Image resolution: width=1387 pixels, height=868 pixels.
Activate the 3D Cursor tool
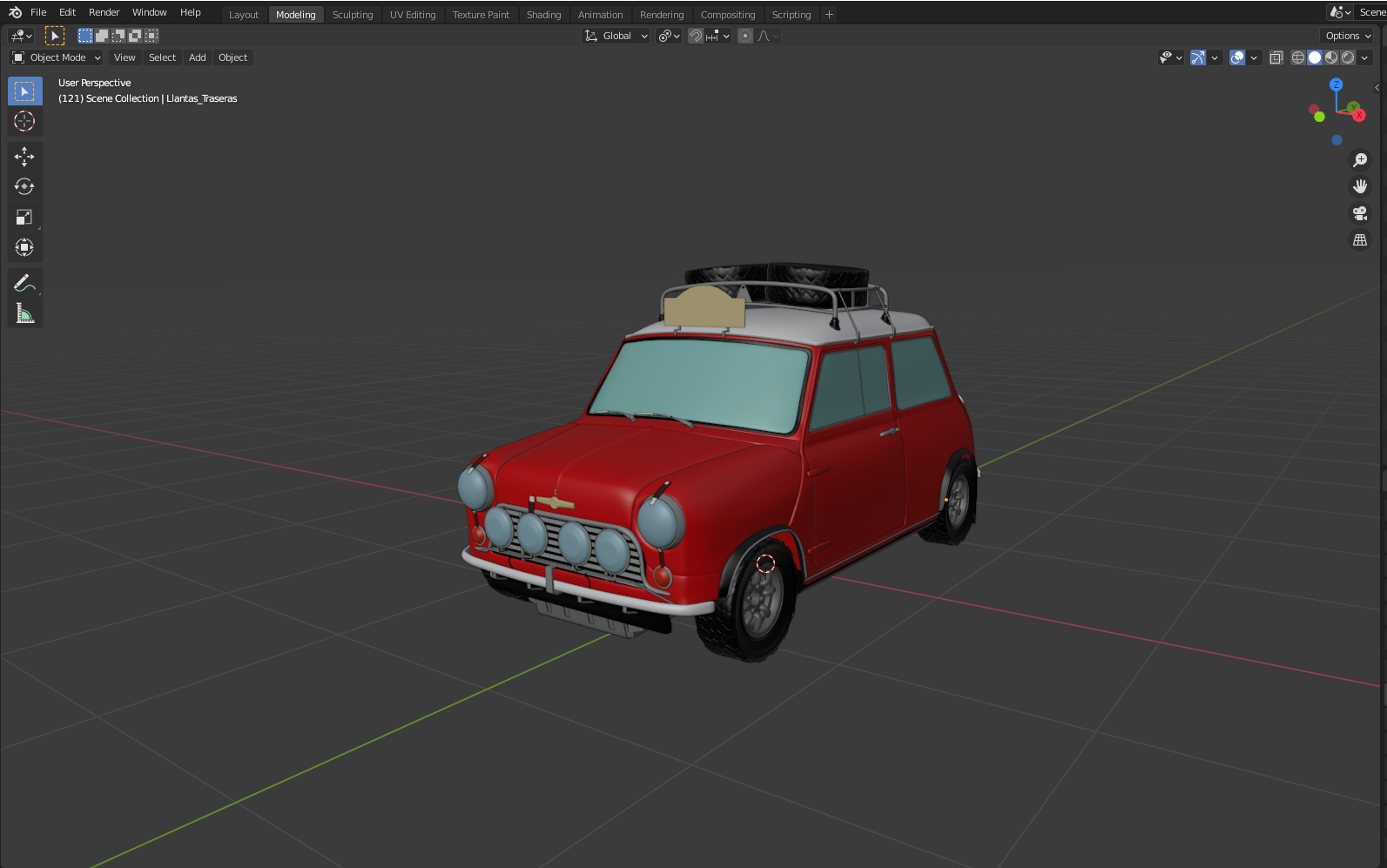(x=24, y=122)
